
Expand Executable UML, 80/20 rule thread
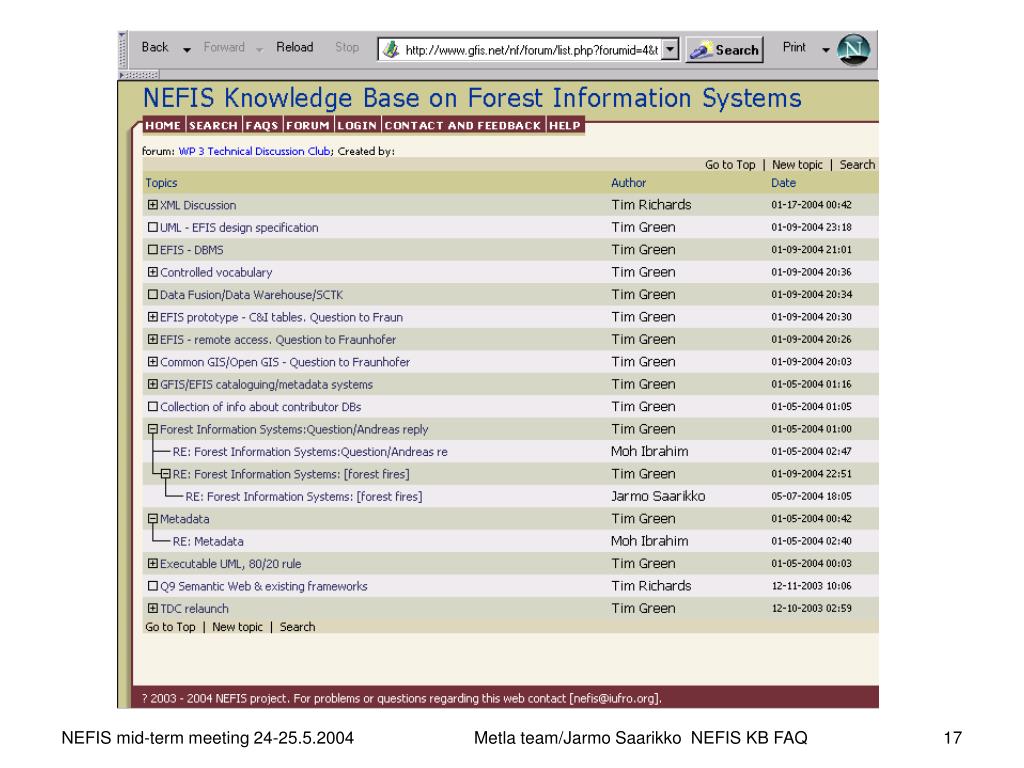[152, 564]
